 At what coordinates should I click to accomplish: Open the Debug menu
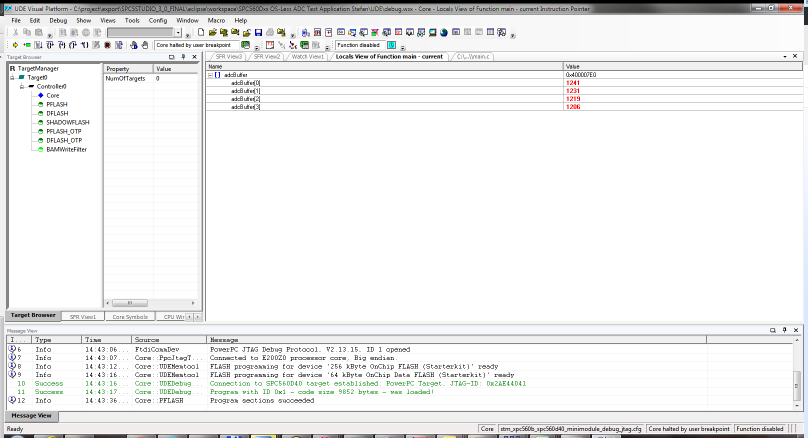tap(58, 20)
